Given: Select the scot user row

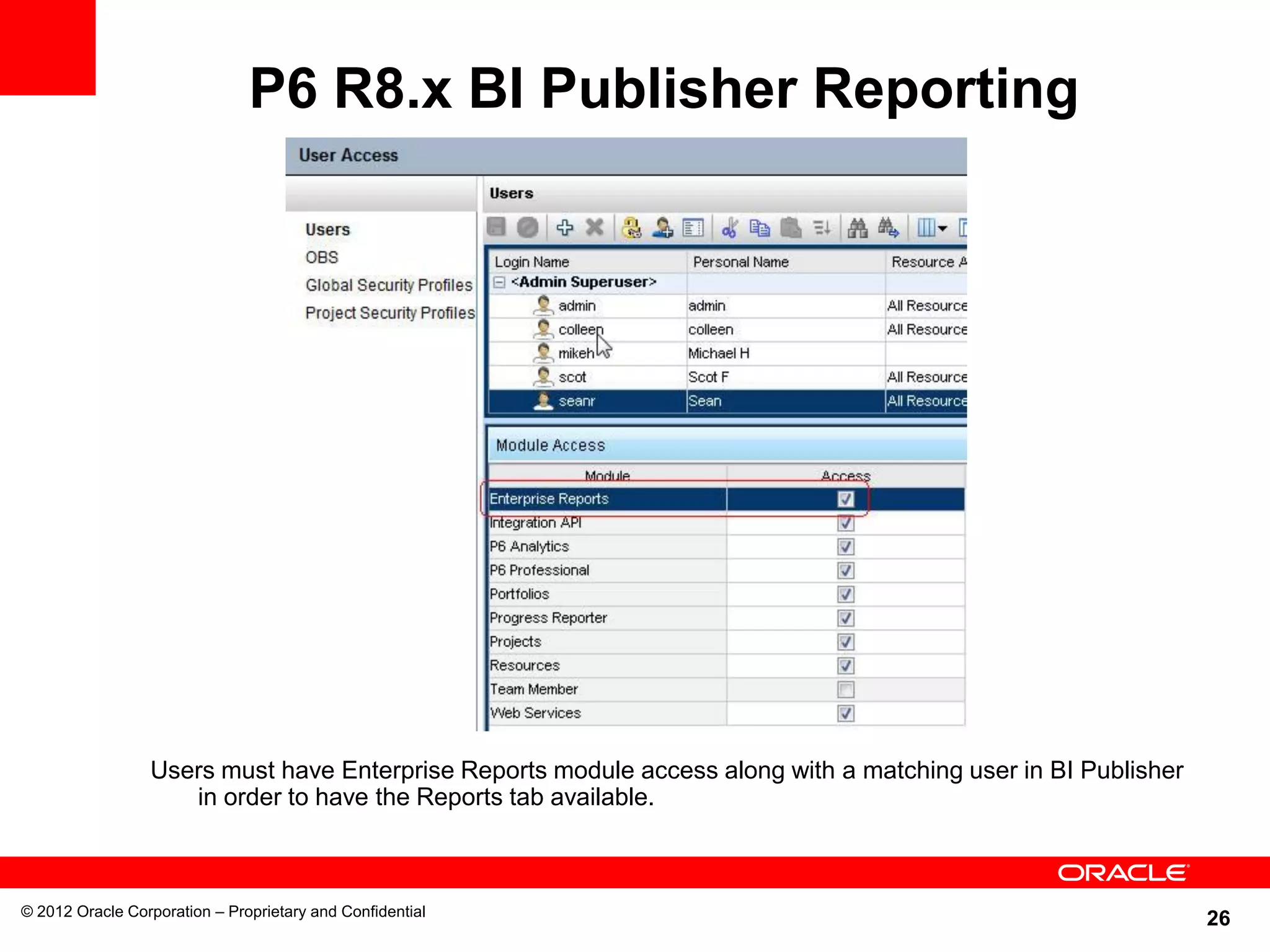Looking at the screenshot, I should point(728,377).
